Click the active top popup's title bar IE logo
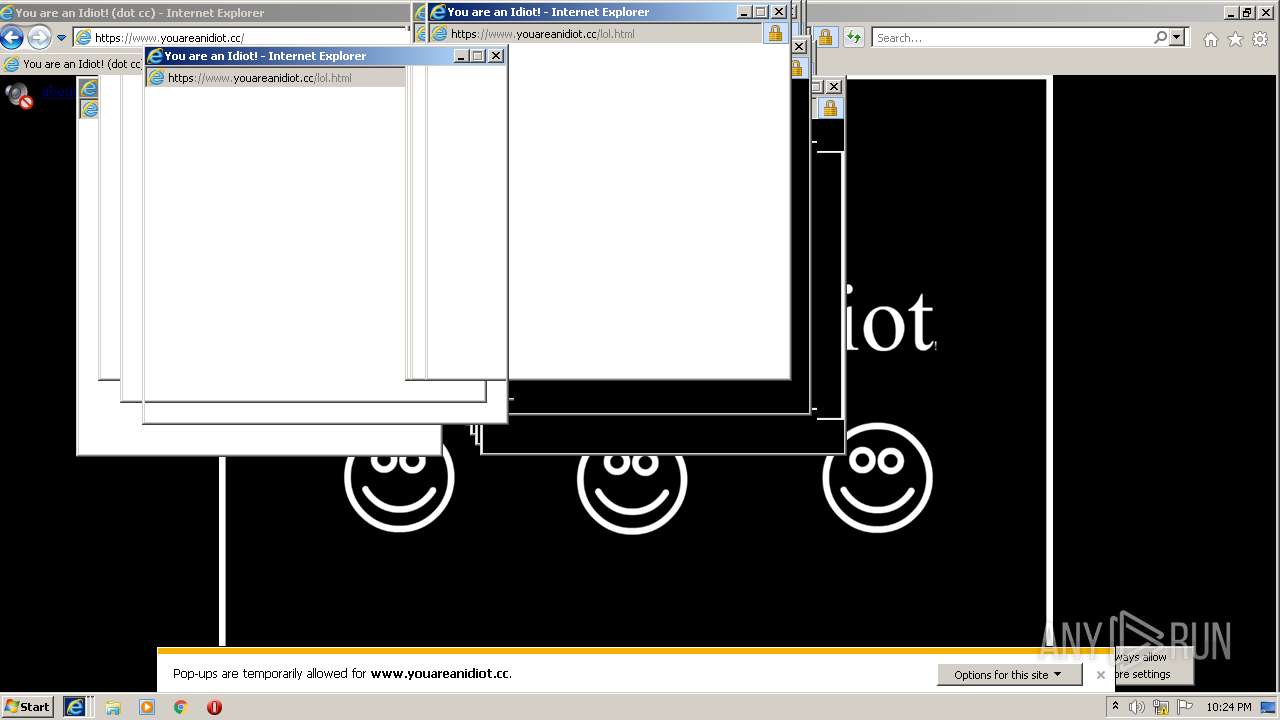Screen dimensions: 1280x720 (438, 12)
